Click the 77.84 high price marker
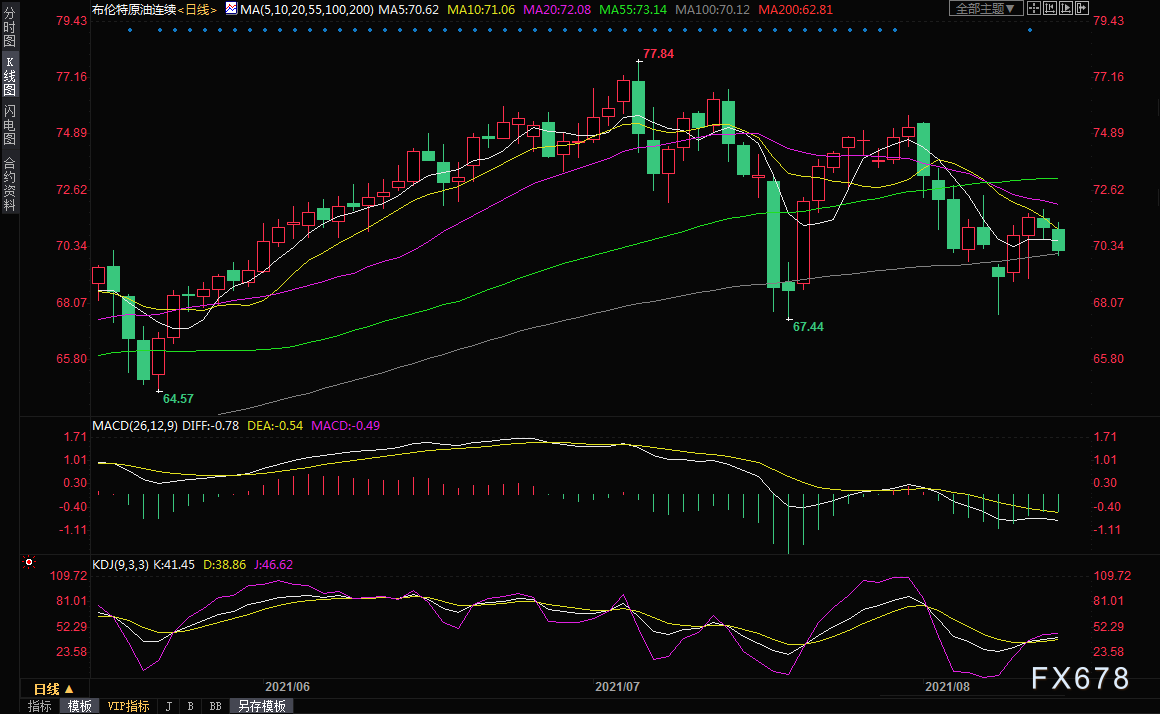The height and width of the screenshot is (714, 1160). [x=658, y=53]
